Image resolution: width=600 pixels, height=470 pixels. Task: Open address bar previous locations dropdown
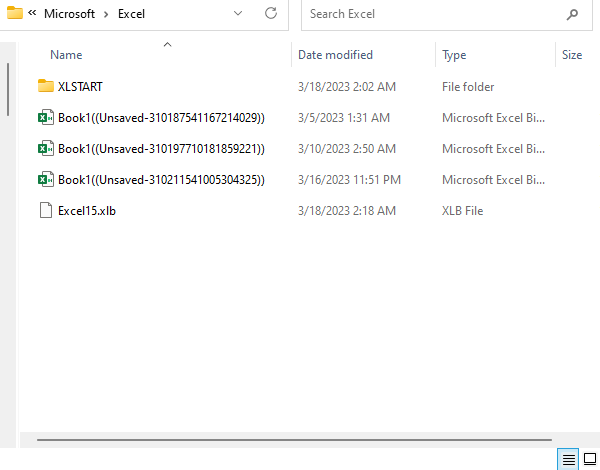(238, 13)
